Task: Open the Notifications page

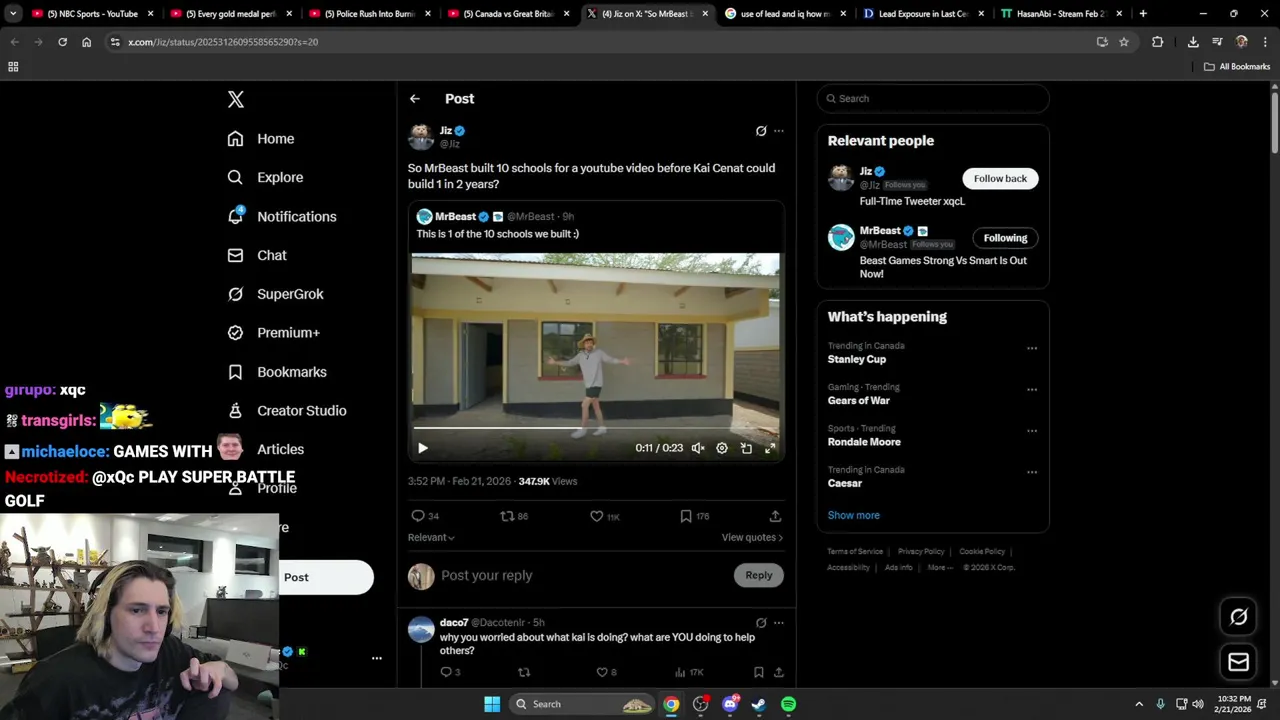Action: tap(282, 216)
